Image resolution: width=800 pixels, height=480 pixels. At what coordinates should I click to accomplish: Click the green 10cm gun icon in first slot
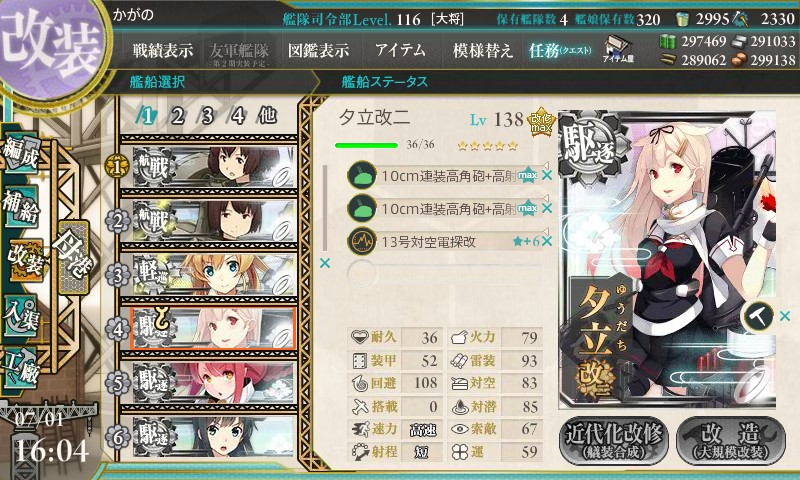tap(362, 176)
